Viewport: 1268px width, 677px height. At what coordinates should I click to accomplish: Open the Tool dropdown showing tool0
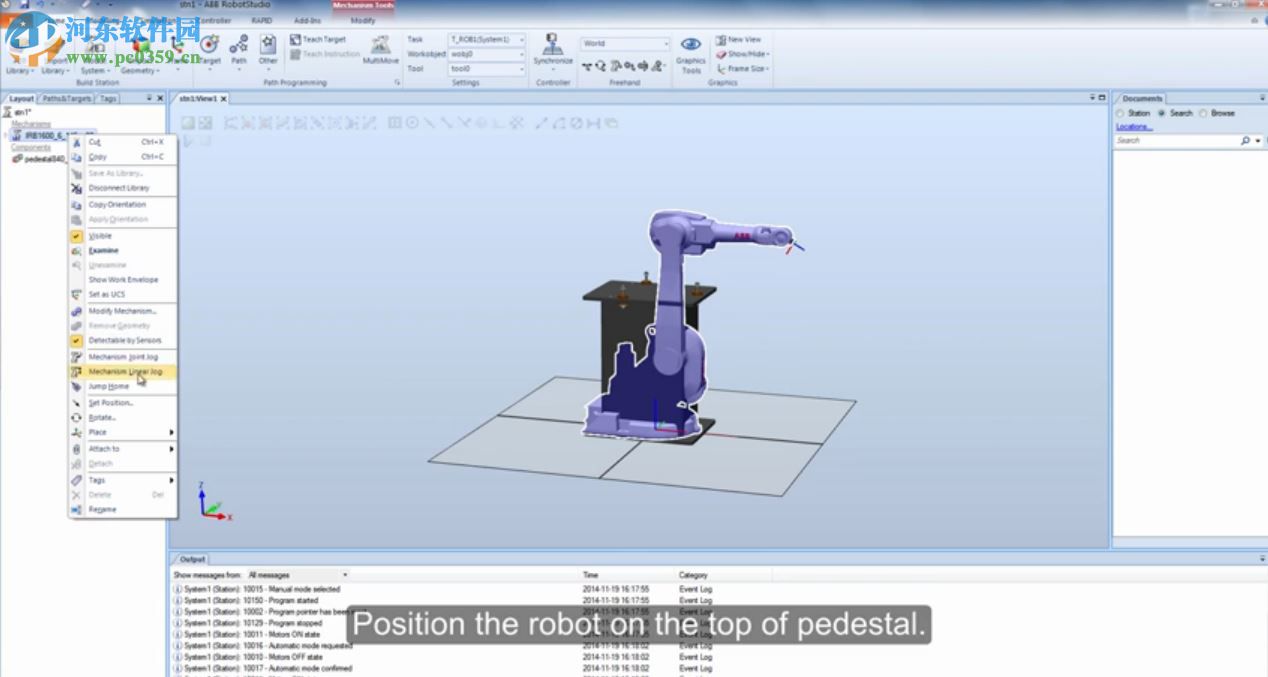point(486,66)
